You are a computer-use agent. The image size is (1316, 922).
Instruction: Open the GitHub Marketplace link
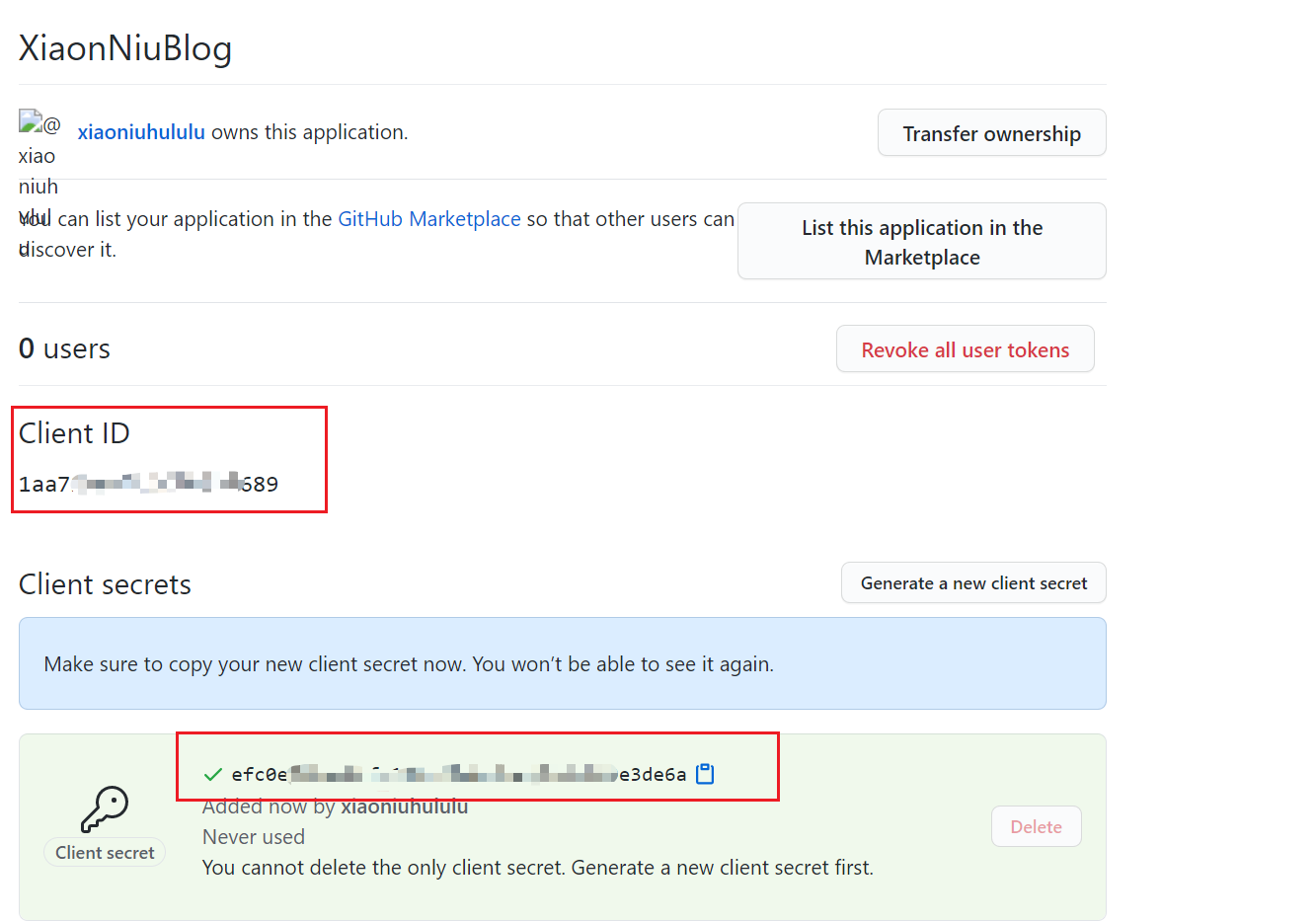[429, 219]
